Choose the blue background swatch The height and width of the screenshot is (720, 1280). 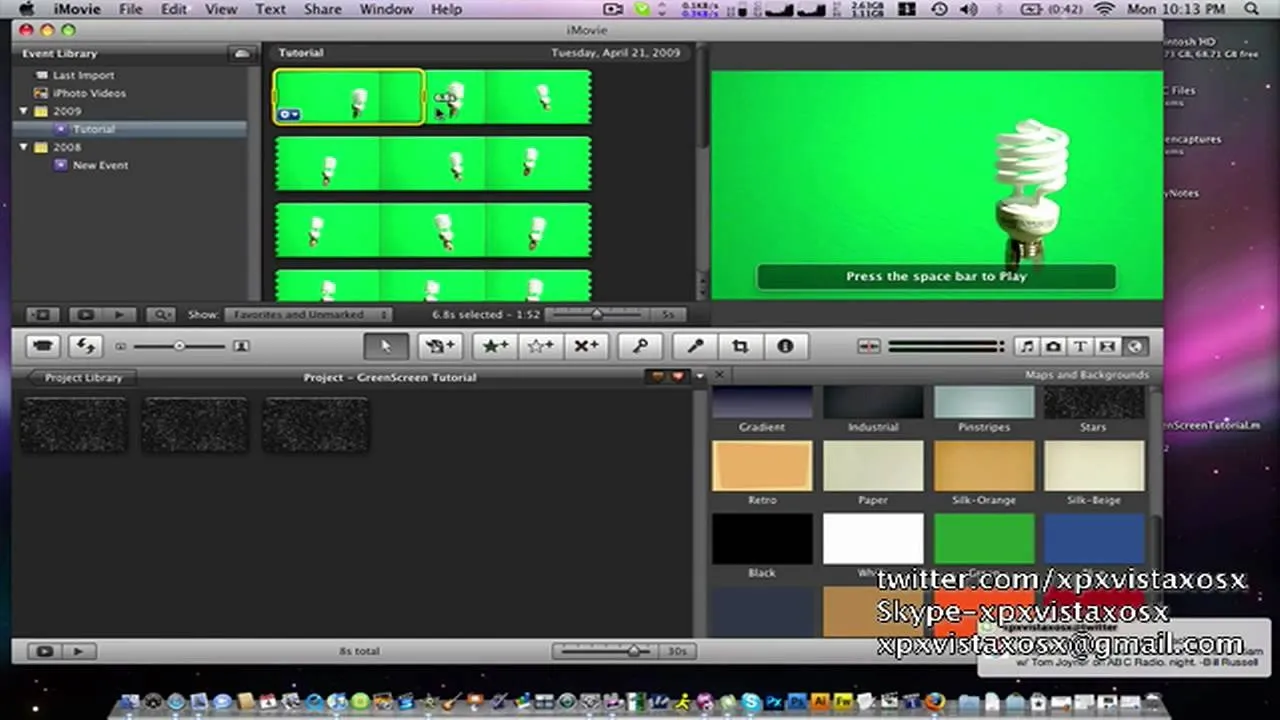1094,540
